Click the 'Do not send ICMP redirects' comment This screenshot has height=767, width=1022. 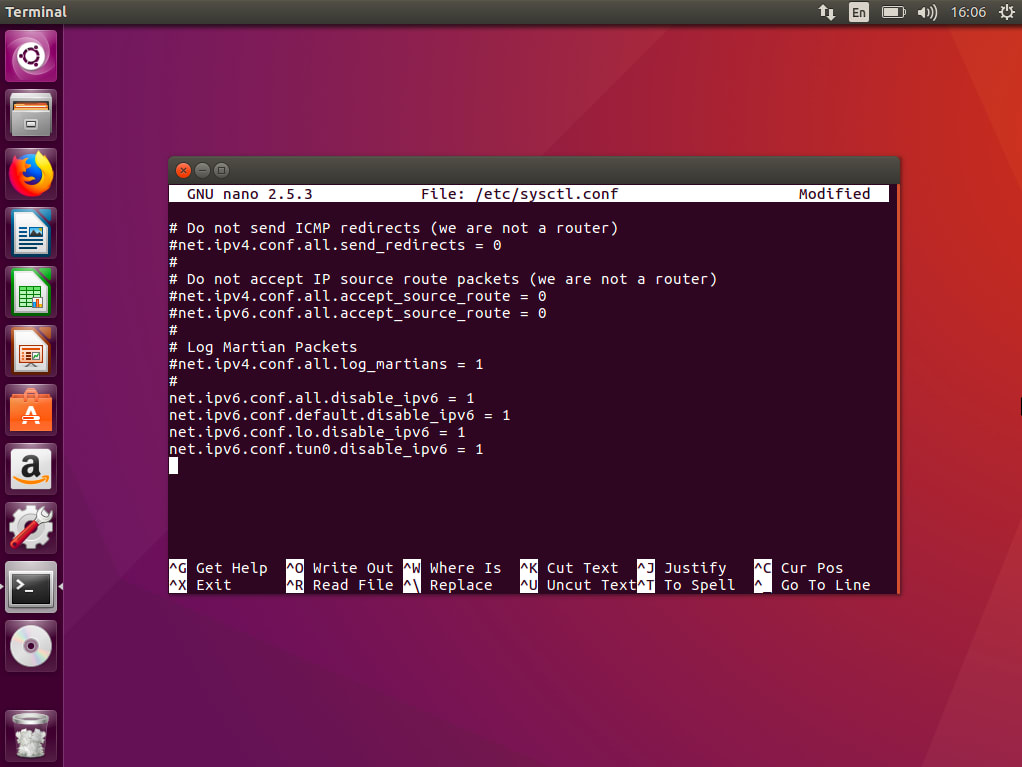394,228
